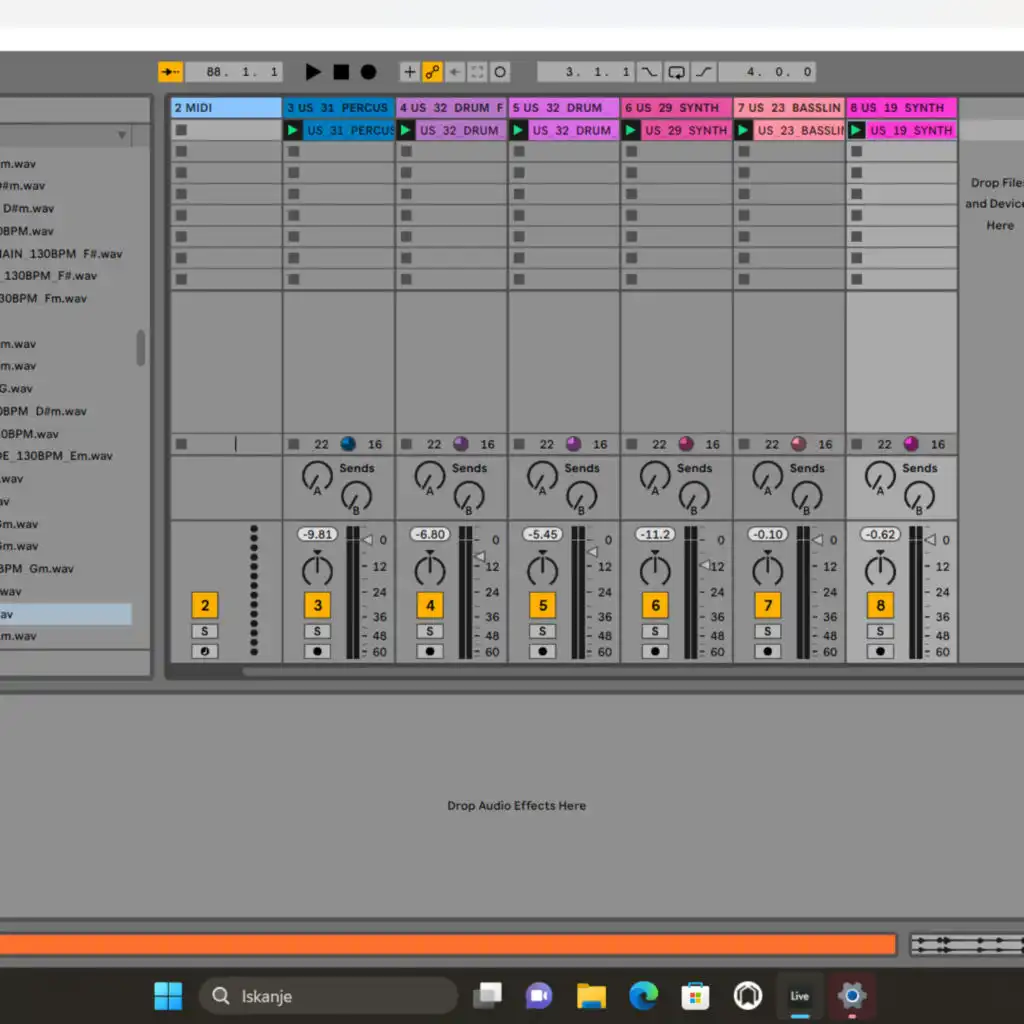Select the 7 US 23 BASSLIN track header

coord(789,108)
